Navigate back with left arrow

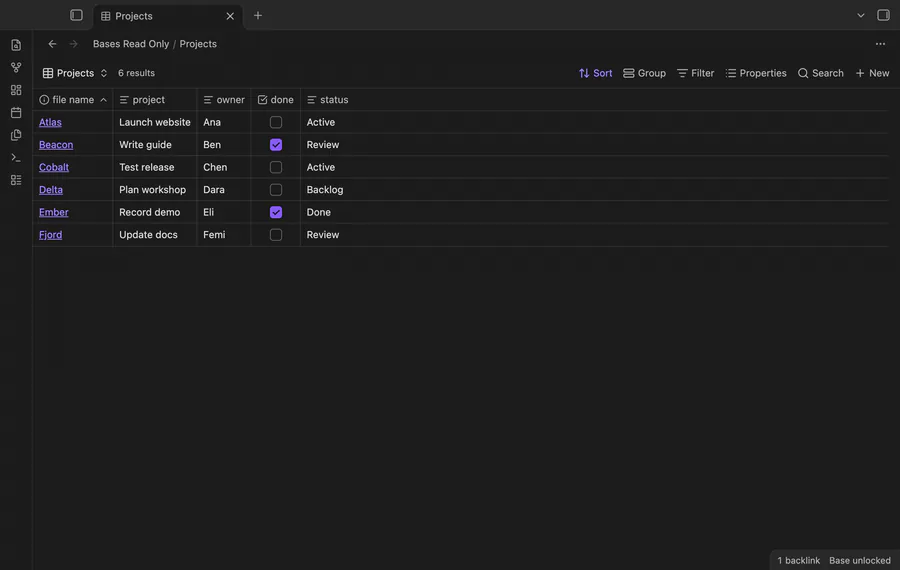(x=52, y=44)
